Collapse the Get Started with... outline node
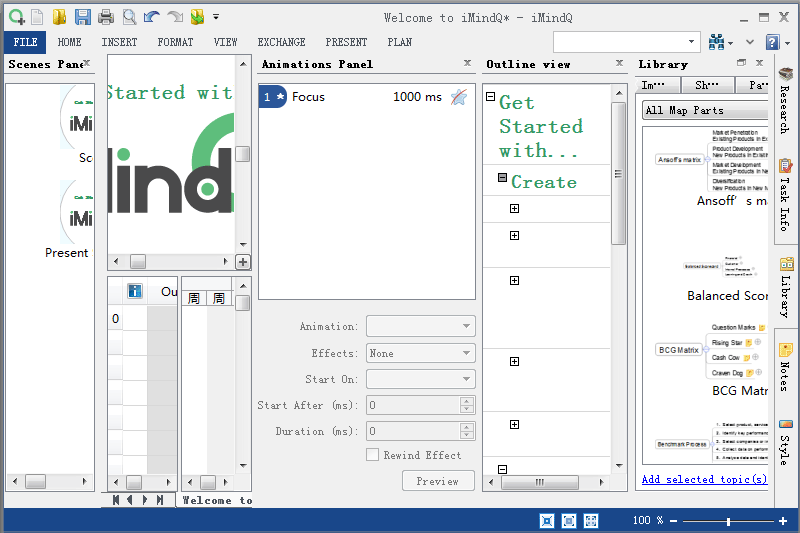 coord(490,96)
